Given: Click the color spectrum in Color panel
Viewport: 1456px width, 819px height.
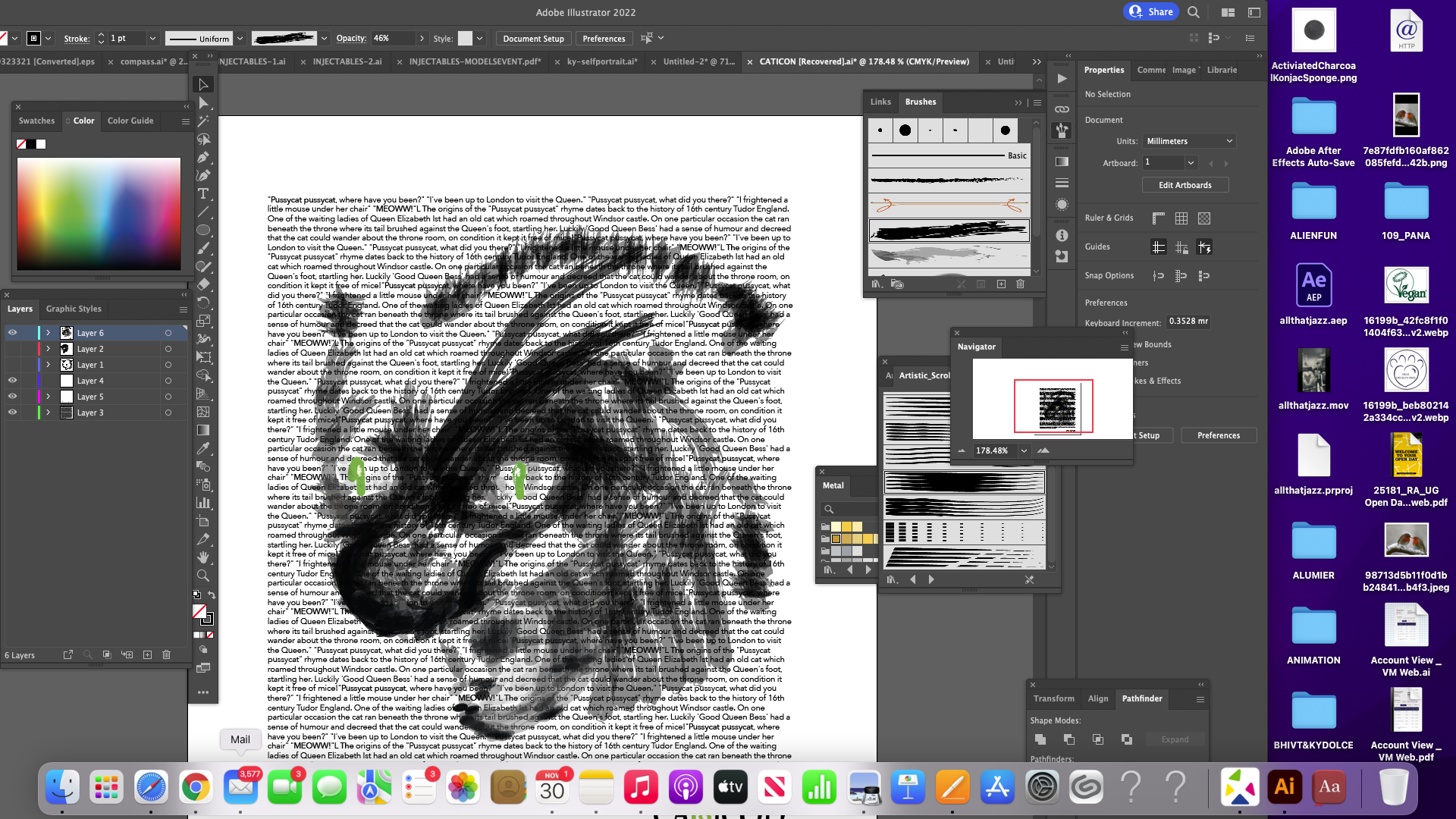Looking at the screenshot, I should [99, 214].
